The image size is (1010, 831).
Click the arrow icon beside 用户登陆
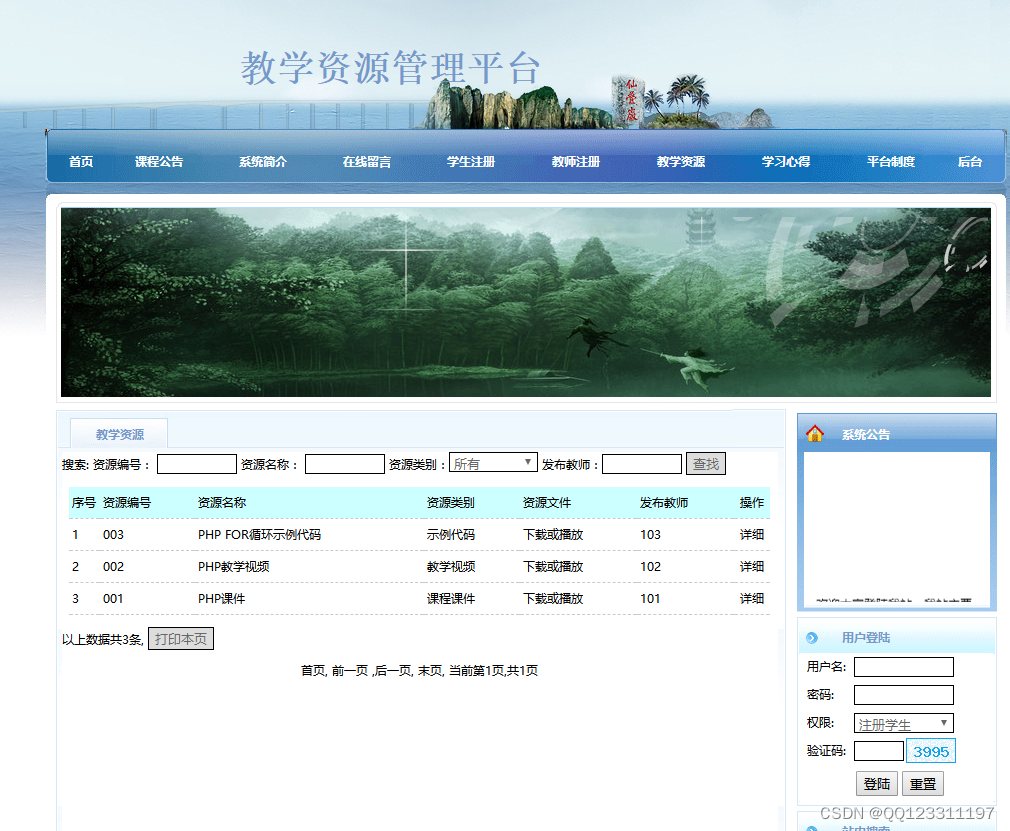(x=812, y=638)
